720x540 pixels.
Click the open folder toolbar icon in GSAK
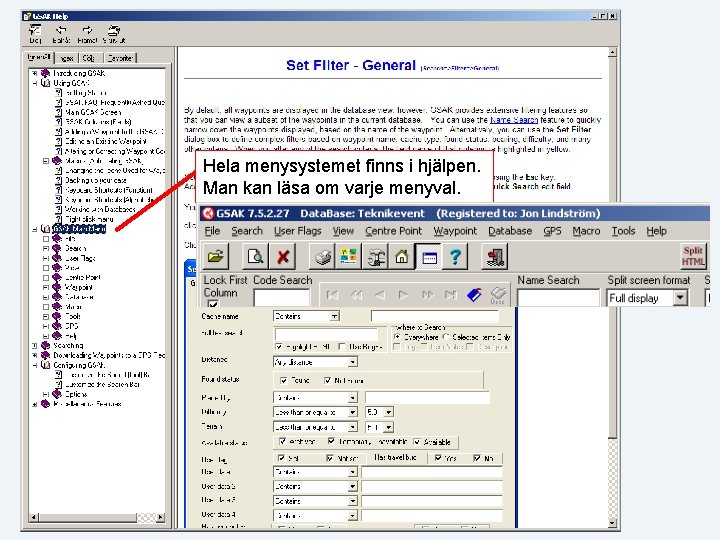(215, 256)
